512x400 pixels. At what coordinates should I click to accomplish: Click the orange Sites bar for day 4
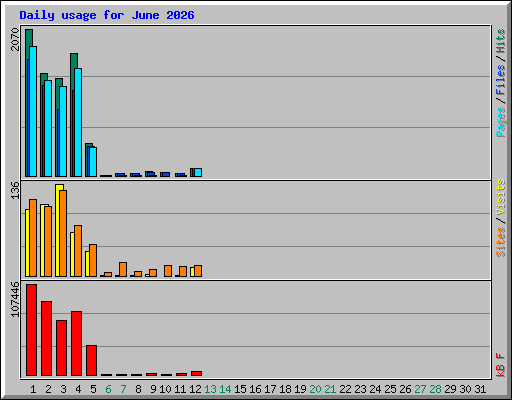[78, 251]
